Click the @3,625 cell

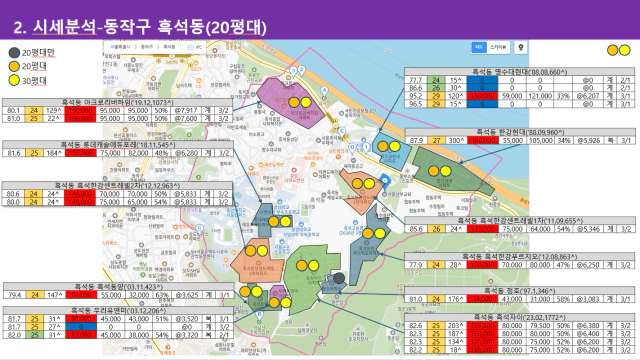coord(187,295)
